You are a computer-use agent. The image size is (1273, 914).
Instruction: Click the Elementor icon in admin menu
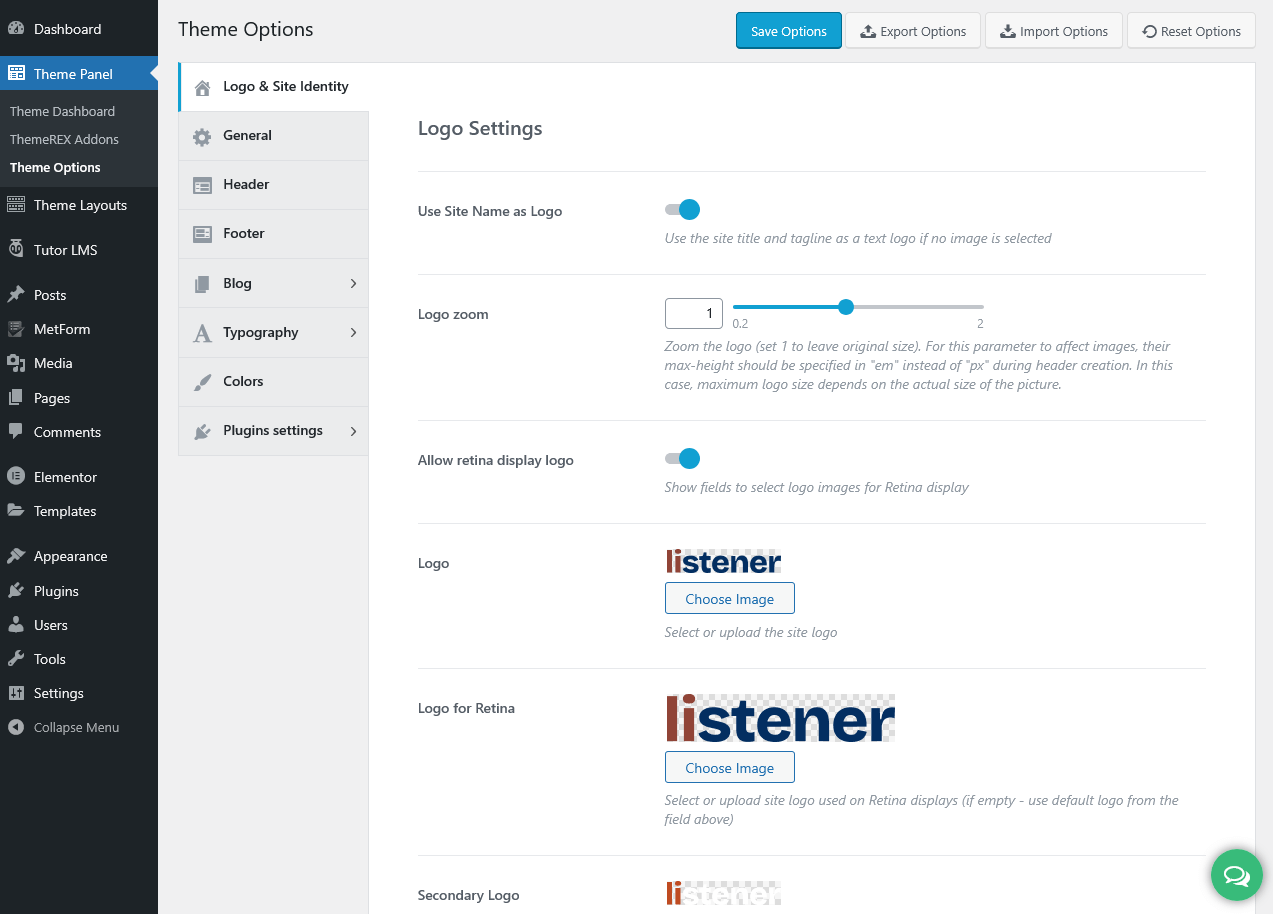coord(16,477)
